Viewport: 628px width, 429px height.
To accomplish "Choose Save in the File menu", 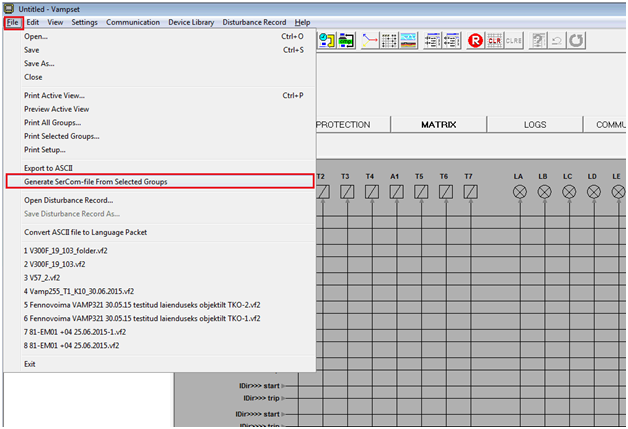I will click(x=160, y=50).
